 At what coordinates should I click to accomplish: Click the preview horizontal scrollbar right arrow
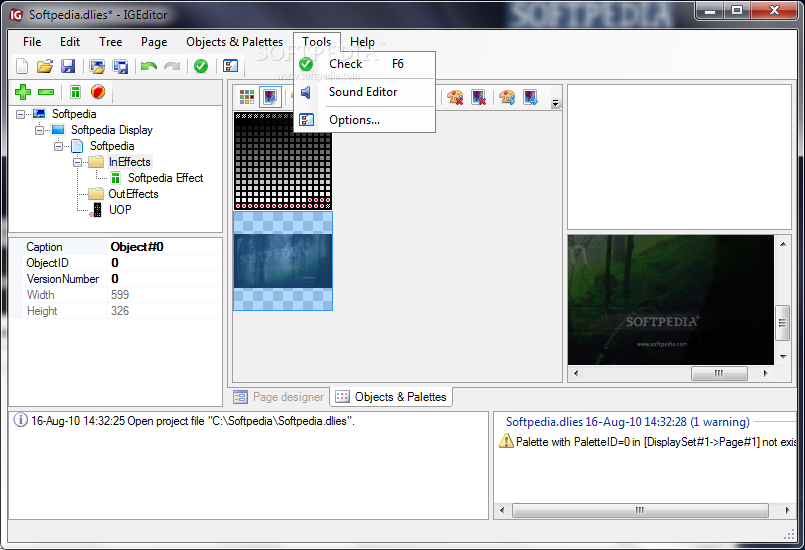tap(766, 373)
